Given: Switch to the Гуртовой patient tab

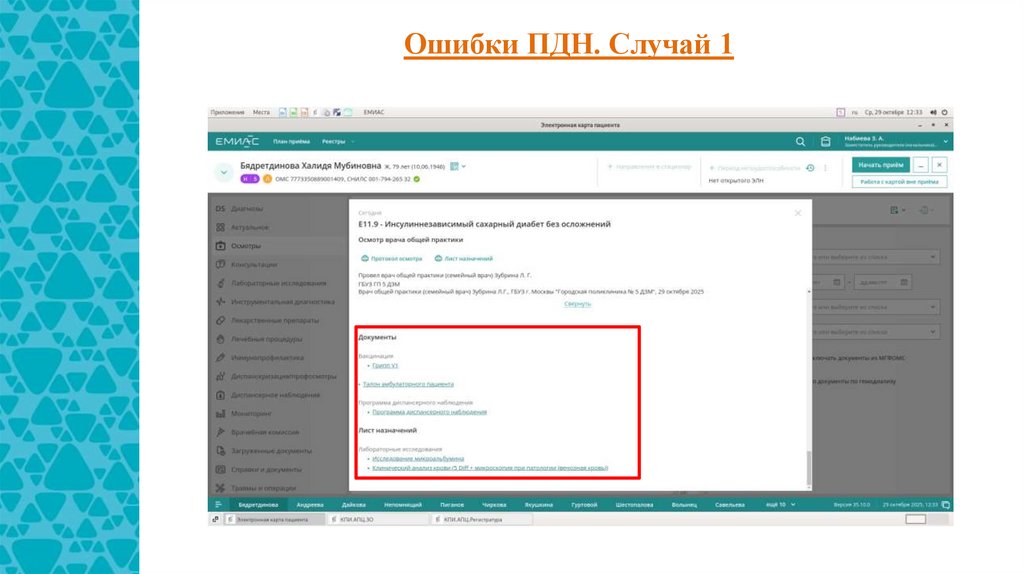Looking at the screenshot, I should pyautogui.click(x=584, y=505).
